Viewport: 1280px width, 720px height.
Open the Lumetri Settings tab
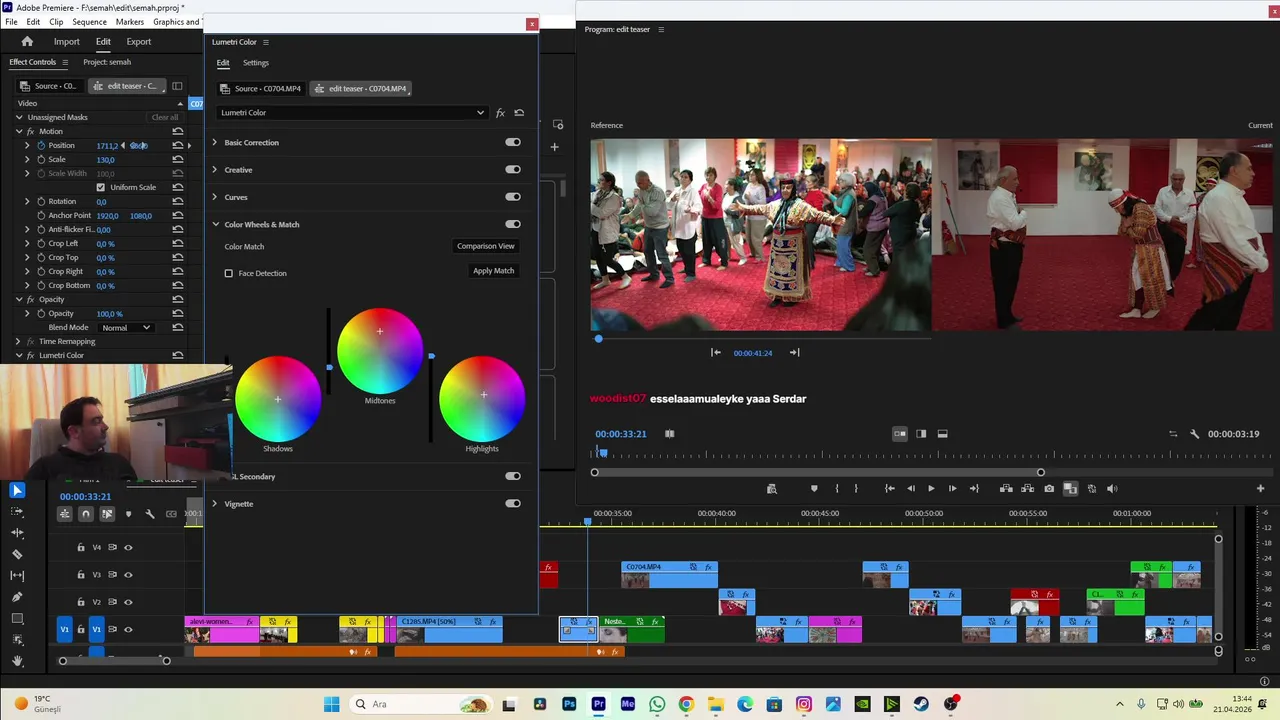coord(256,63)
